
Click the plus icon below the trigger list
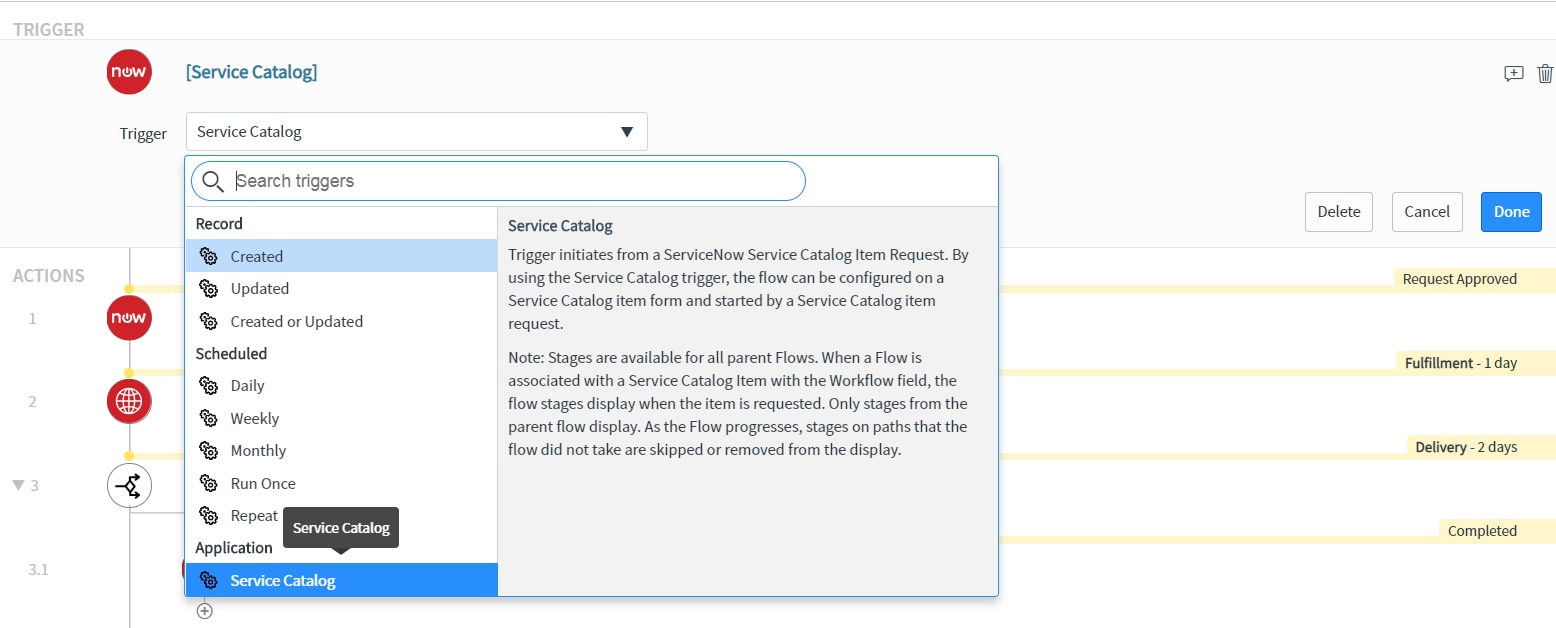point(205,610)
